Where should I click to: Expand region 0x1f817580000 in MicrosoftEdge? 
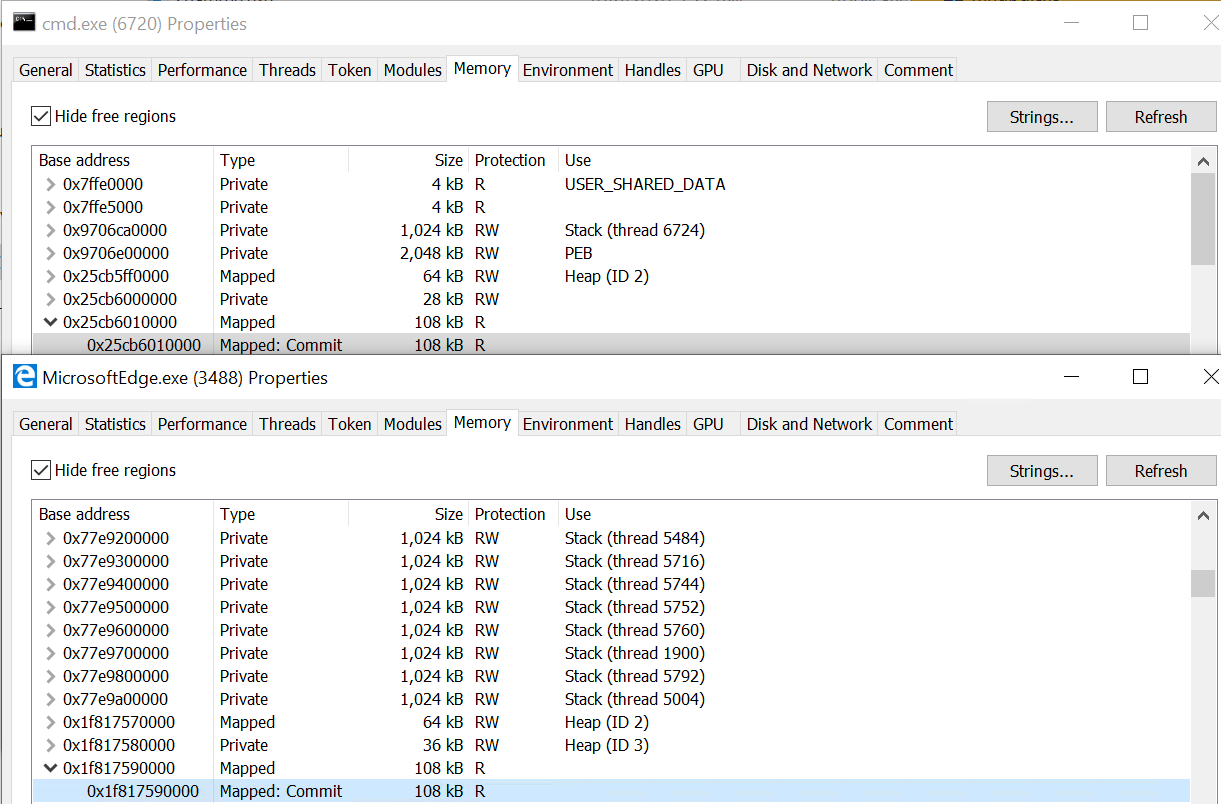(x=51, y=745)
